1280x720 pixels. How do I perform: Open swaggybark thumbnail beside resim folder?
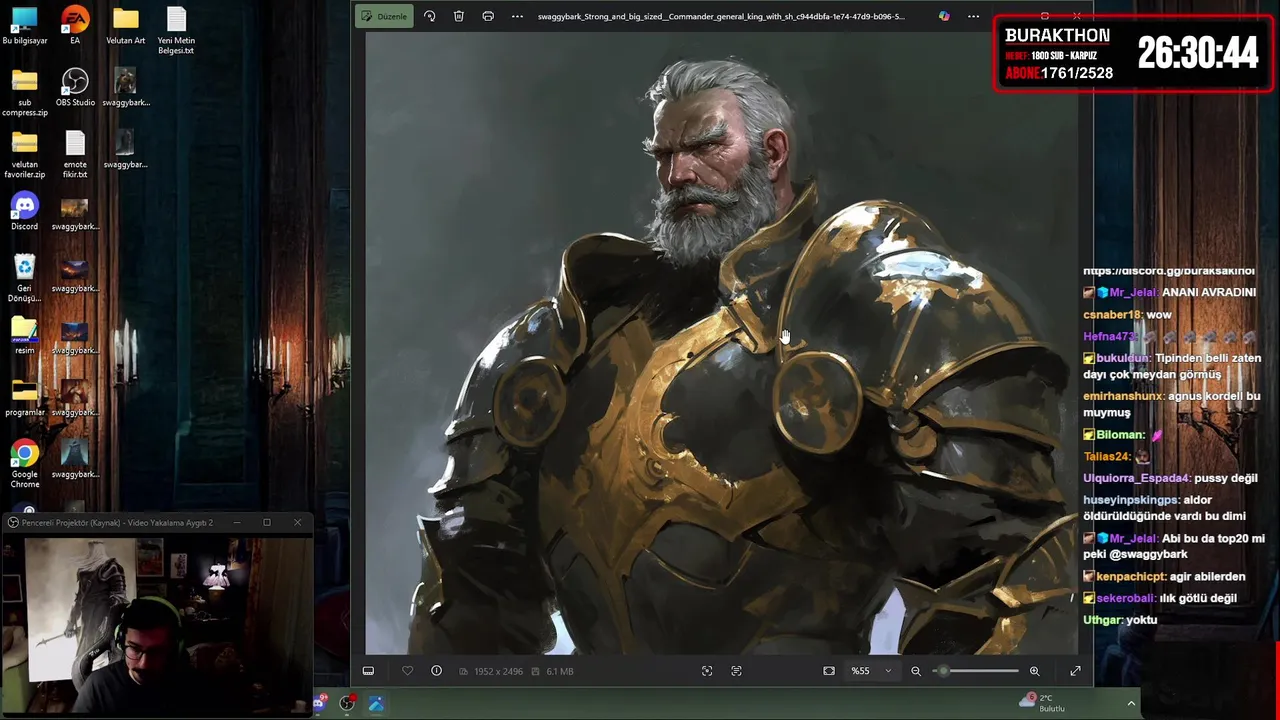click(x=75, y=336)
